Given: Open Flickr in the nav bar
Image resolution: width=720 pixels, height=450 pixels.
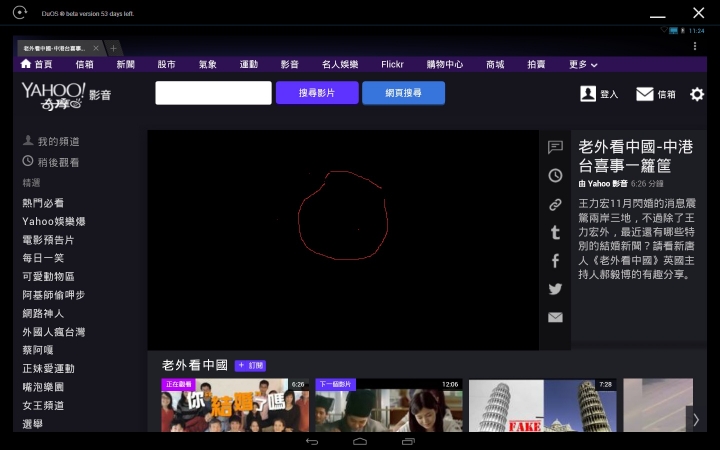Looking at the screenshot, I should pyautogui.click(x=392, y=64).
